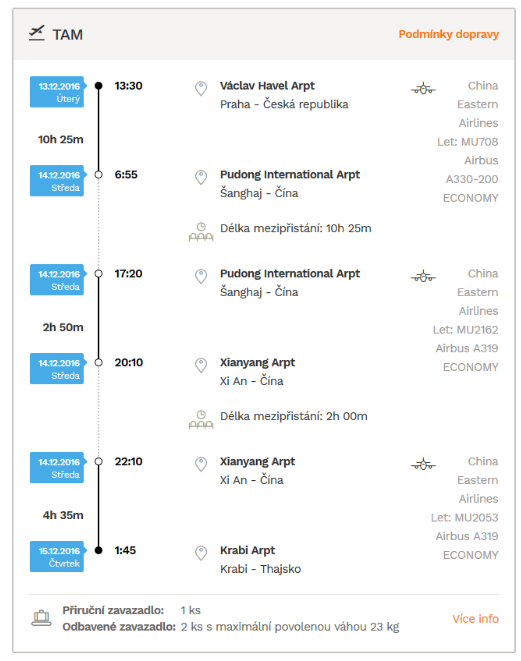Click the 2h 00m layover waiting icon
The height and width of the screenshot is (661, 521).
coord(201,419)
